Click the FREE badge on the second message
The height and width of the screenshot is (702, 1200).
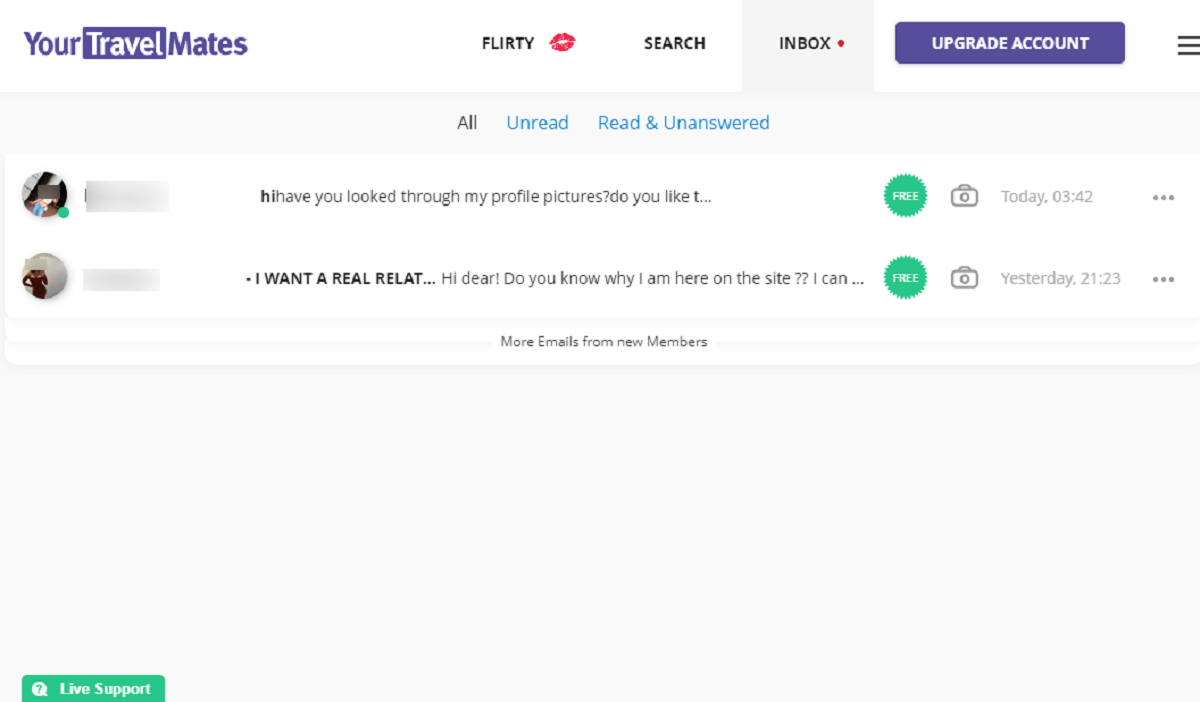click(905, 278)
